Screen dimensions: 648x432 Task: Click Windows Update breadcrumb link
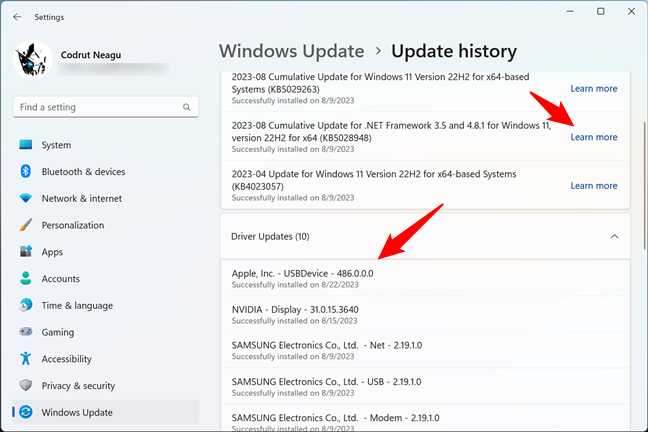[291, 51]
